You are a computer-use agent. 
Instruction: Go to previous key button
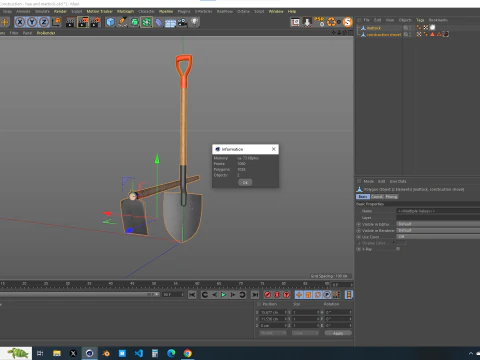tap(205, 295)
